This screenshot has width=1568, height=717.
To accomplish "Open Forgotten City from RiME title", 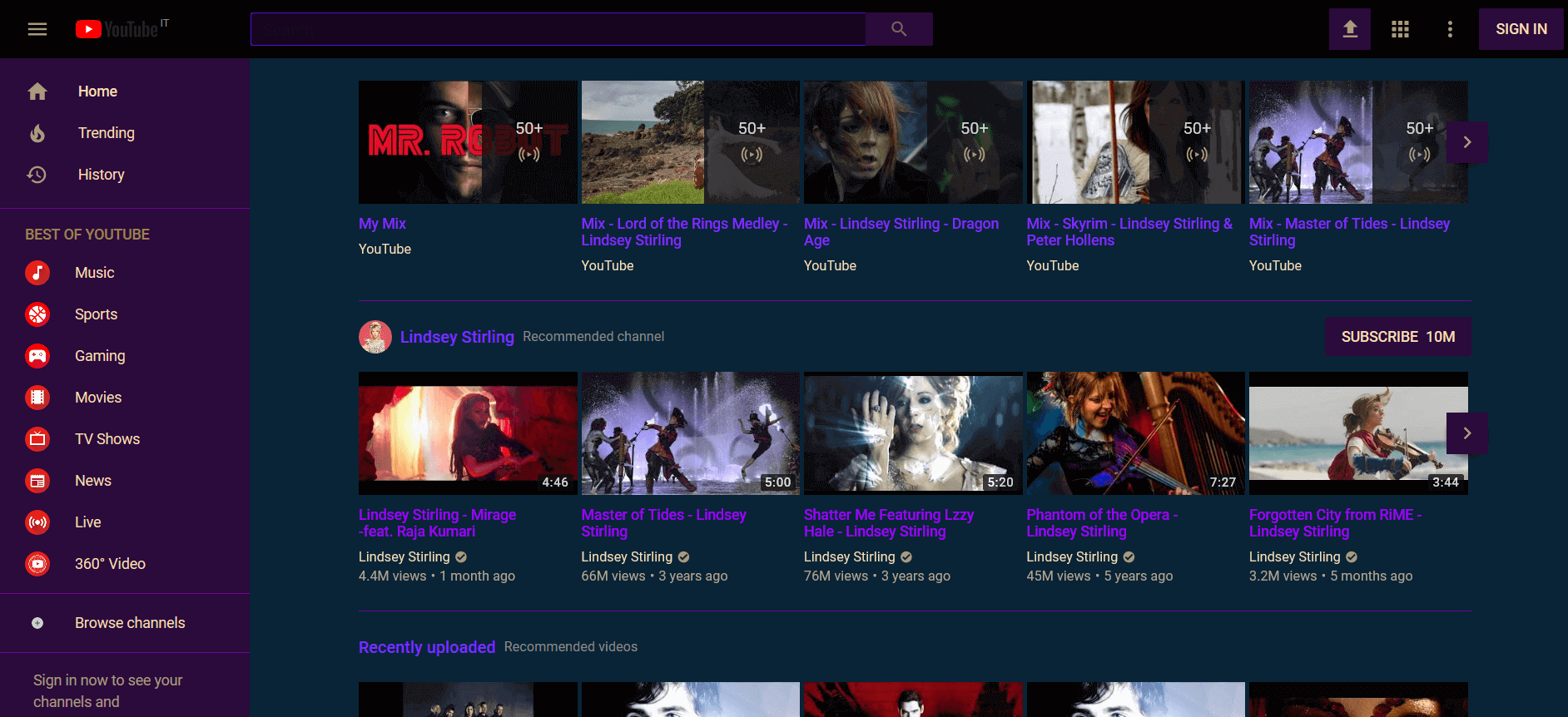I will [1335, 523].
